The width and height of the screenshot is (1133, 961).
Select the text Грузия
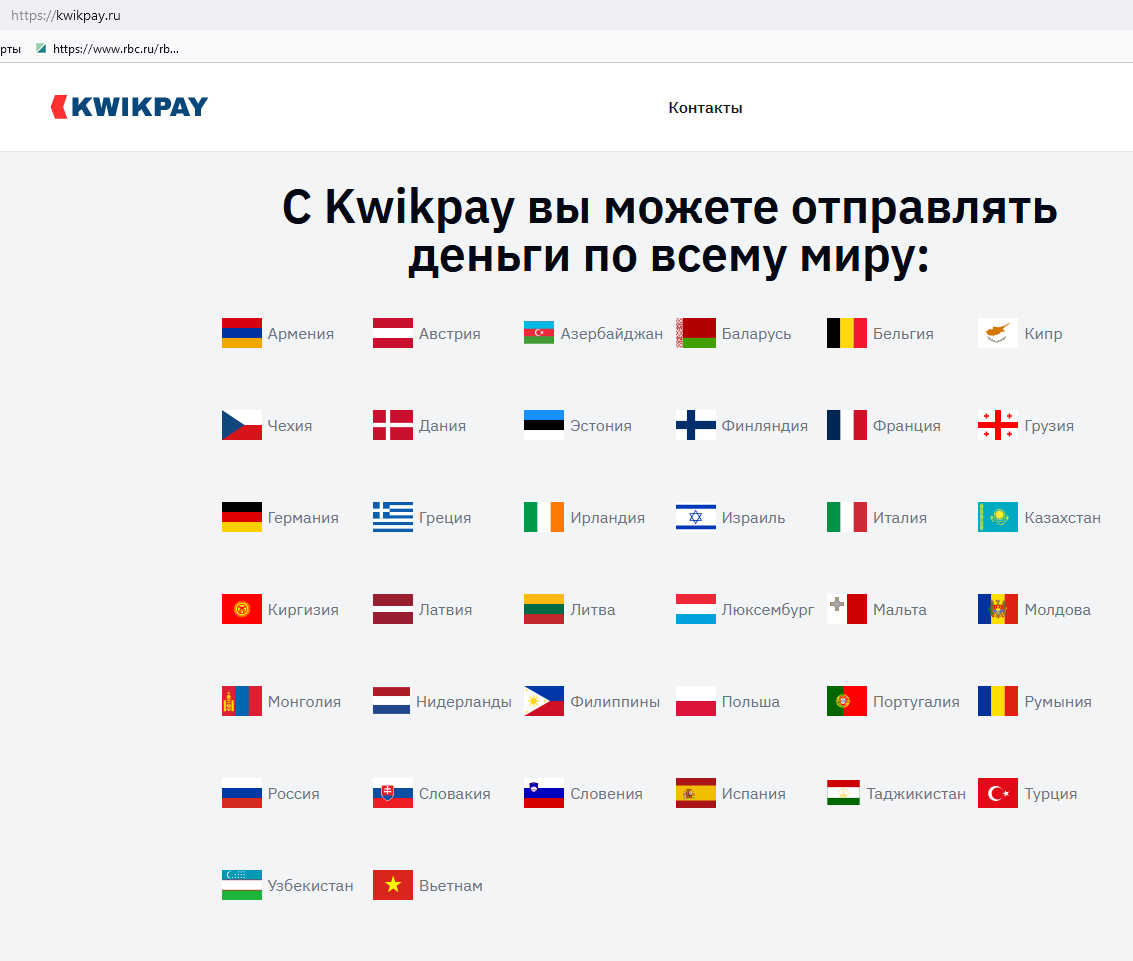click(1049, 426)
